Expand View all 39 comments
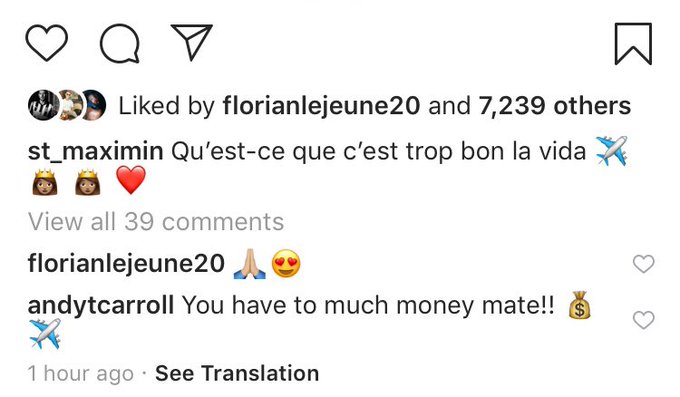This screenshot has width=680, height=397. click(x=156, y=222)
